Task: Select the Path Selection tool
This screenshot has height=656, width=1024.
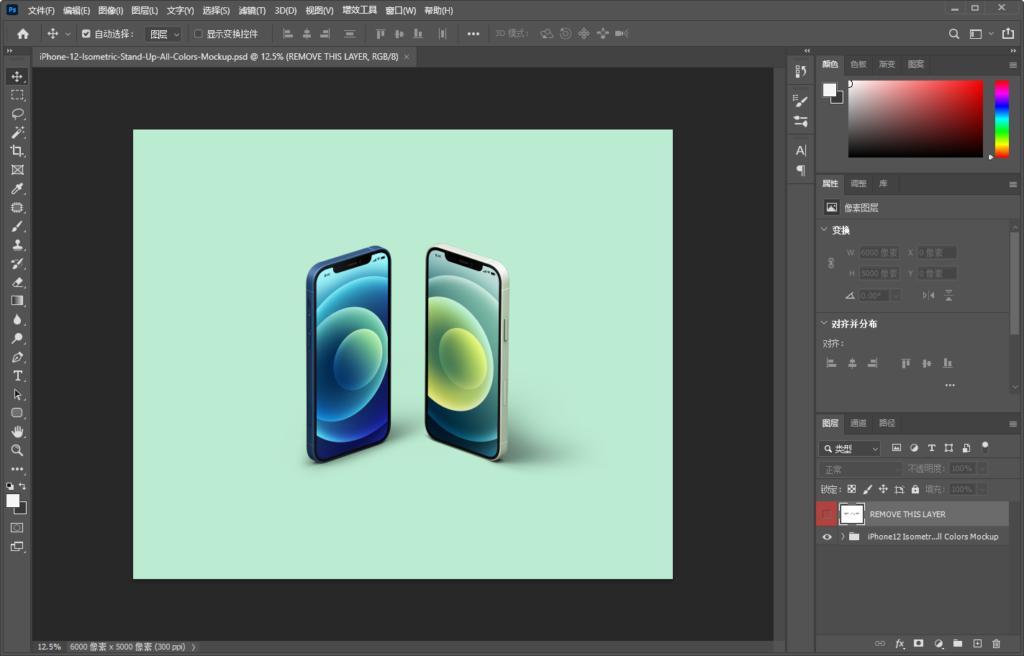Action: (17, 395)
